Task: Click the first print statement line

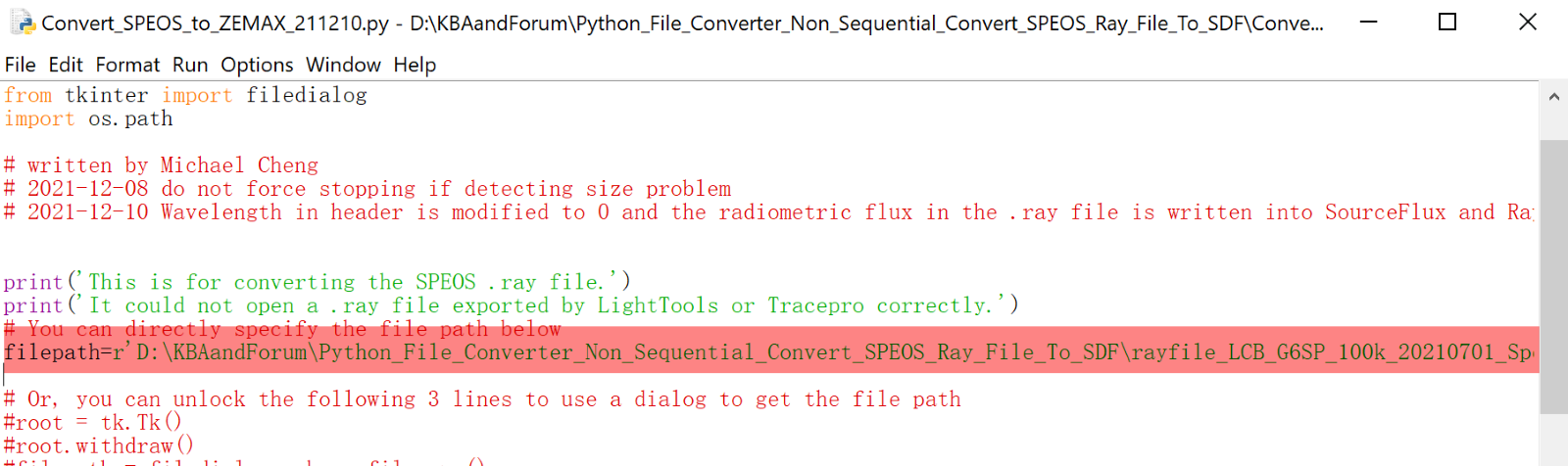Action: pyautogui.click(x=317, y=282)
